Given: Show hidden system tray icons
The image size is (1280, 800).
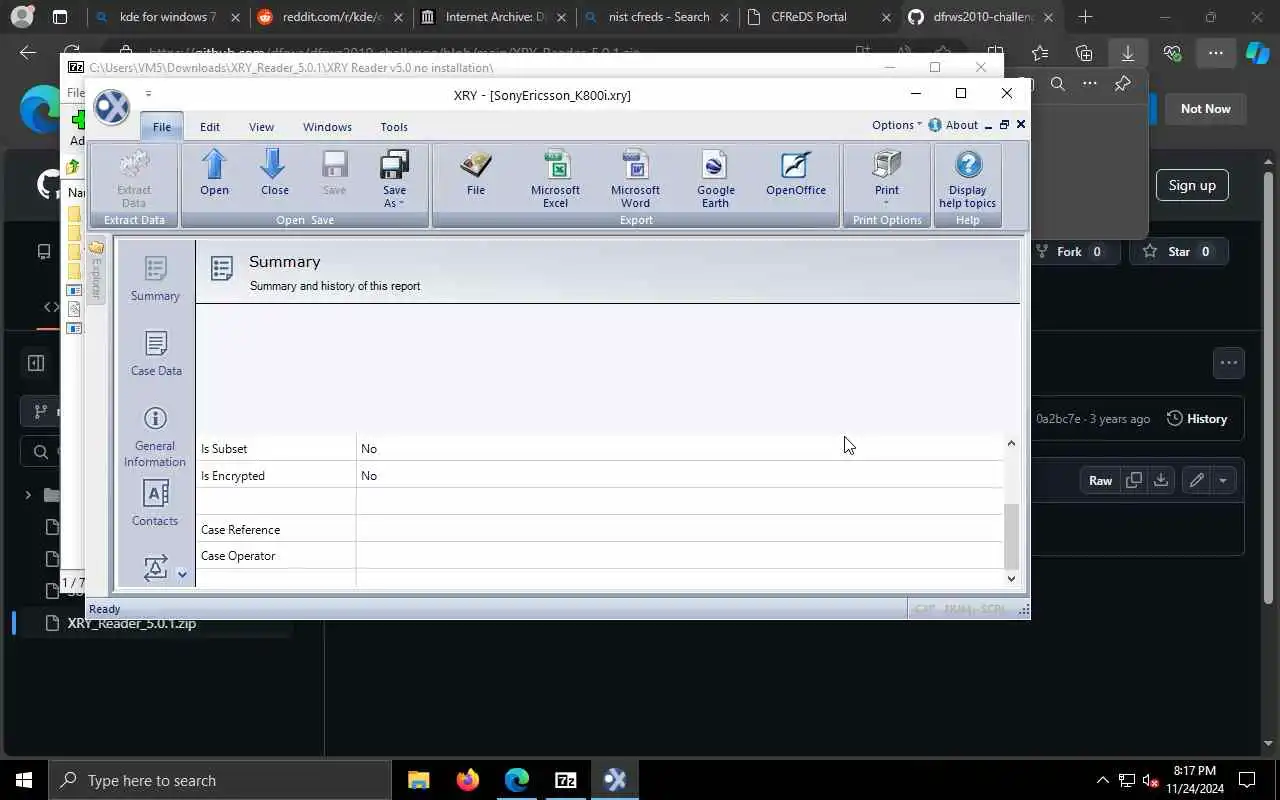Looking at the screenshot, I should (1103, 780).
